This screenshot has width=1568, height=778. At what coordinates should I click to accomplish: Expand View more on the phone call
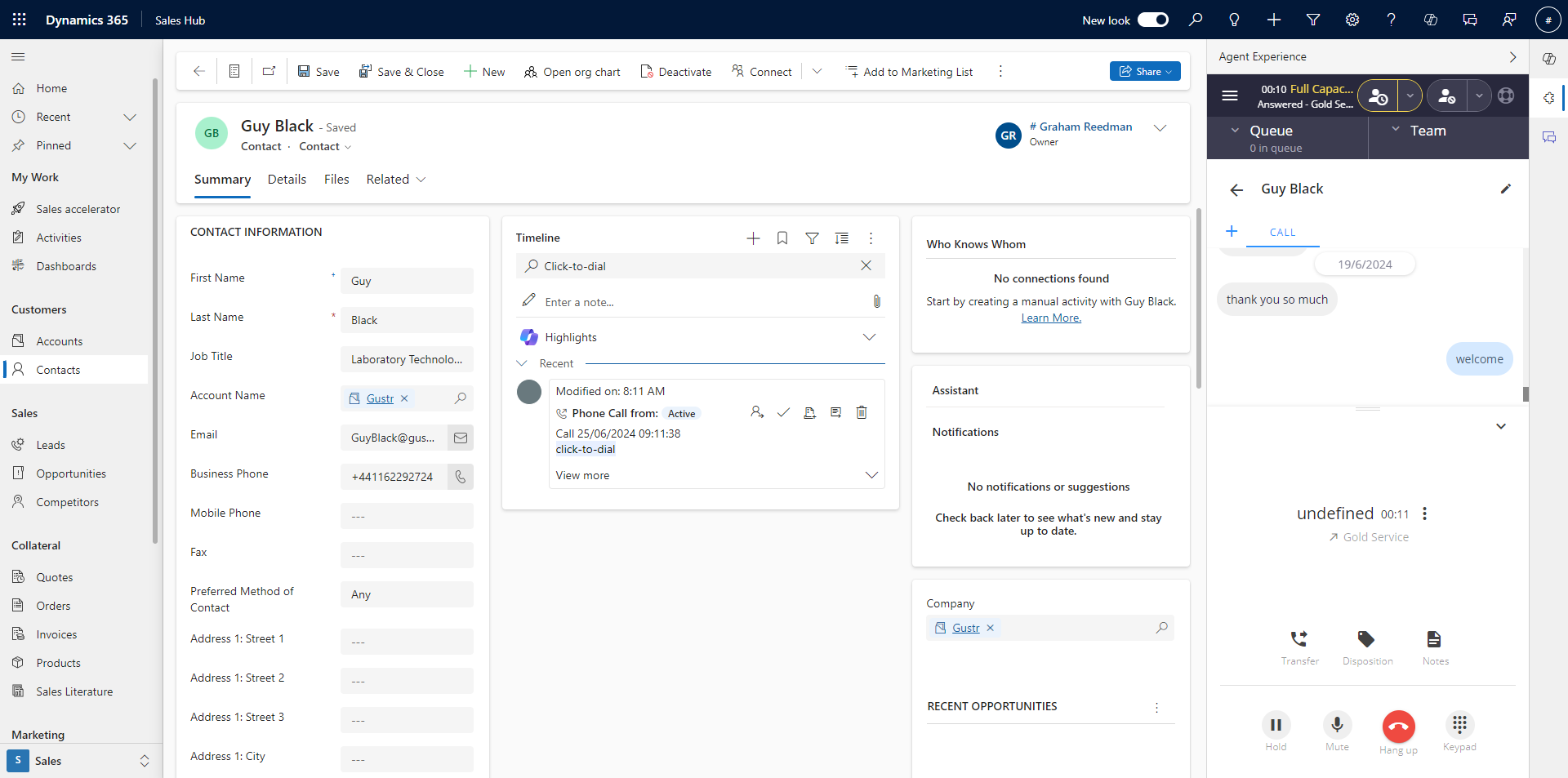click(871, 475)
